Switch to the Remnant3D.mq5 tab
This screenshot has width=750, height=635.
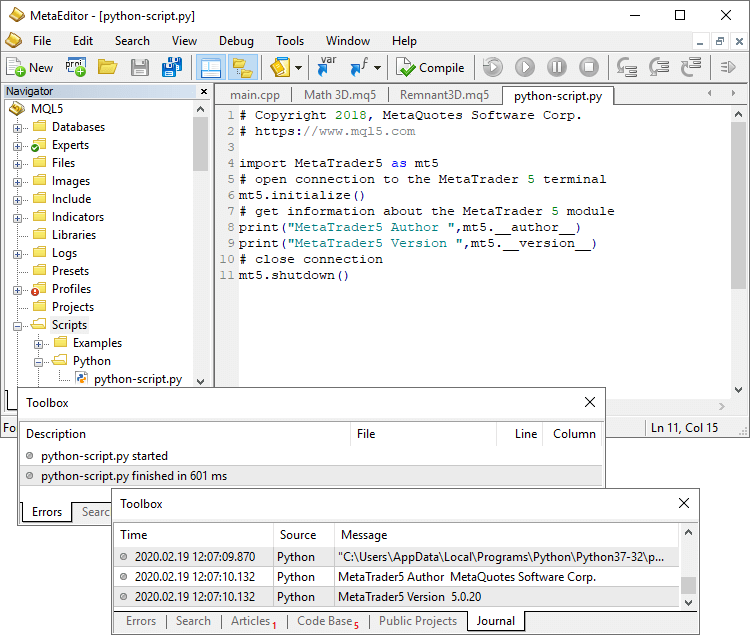pos(444,95)
